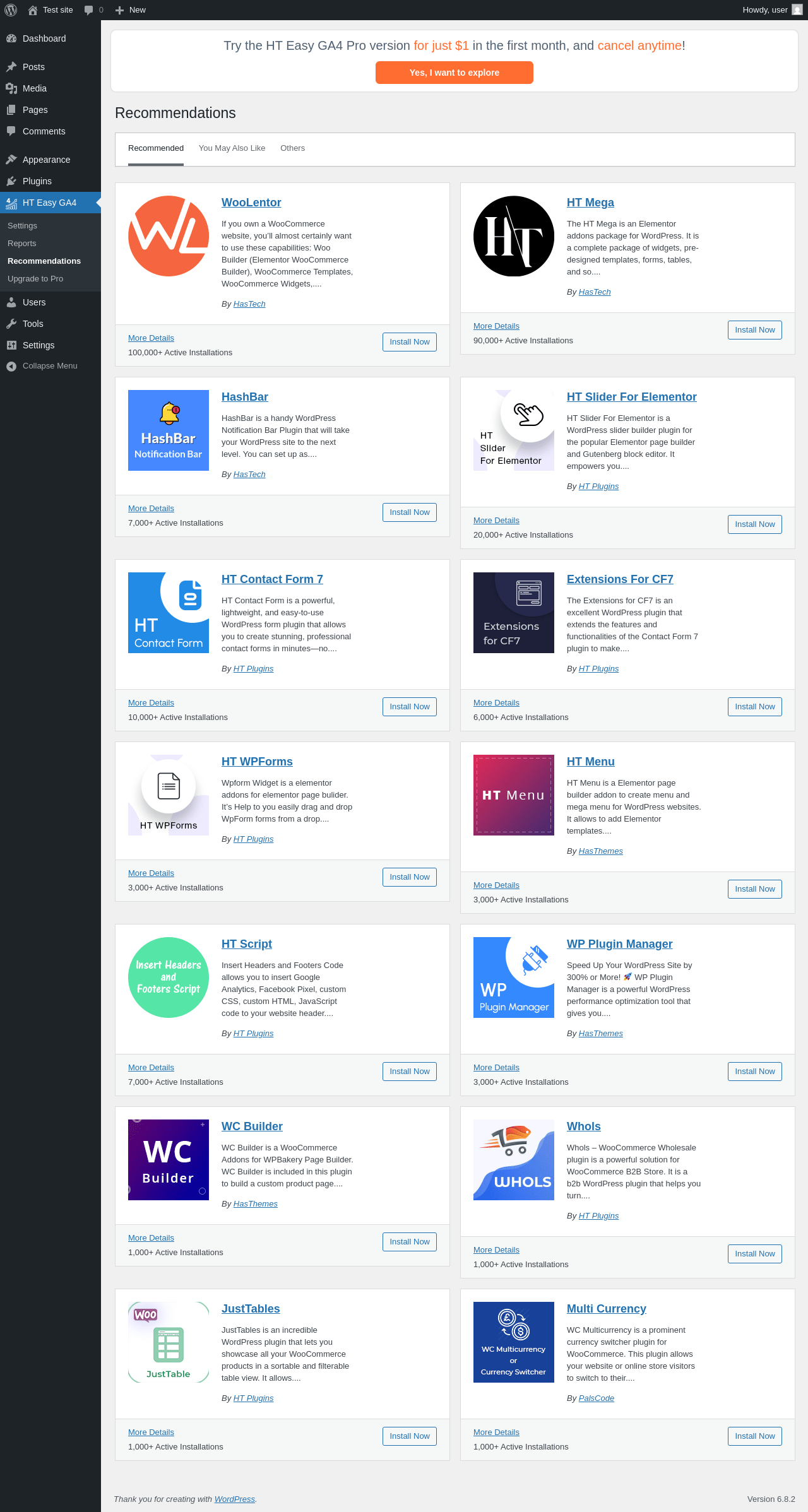Open WooLentor title link
The height and width of the screenshot is (1512, 808).
point(251,203)
